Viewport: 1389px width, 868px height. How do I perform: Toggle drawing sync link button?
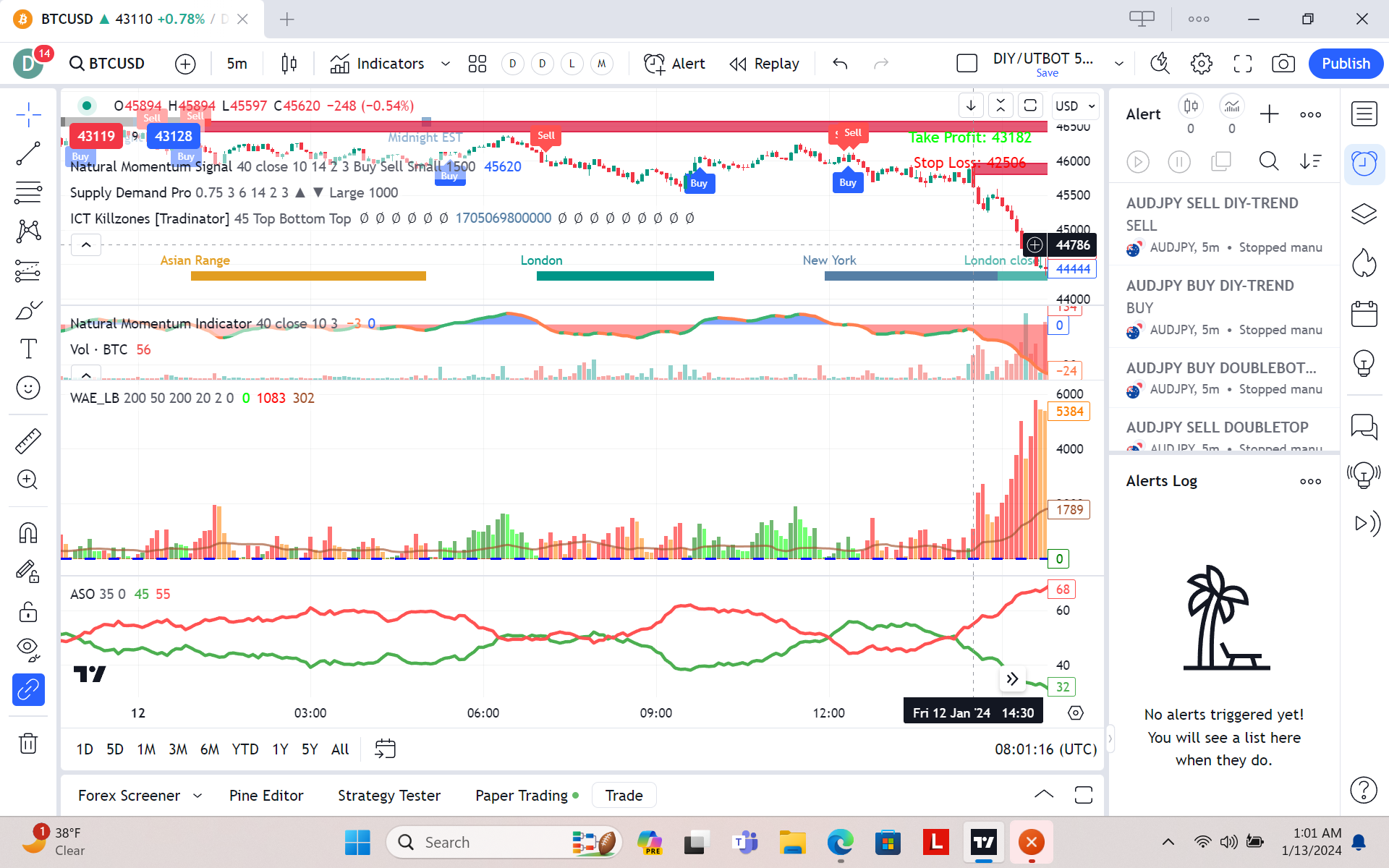point(28,689)
